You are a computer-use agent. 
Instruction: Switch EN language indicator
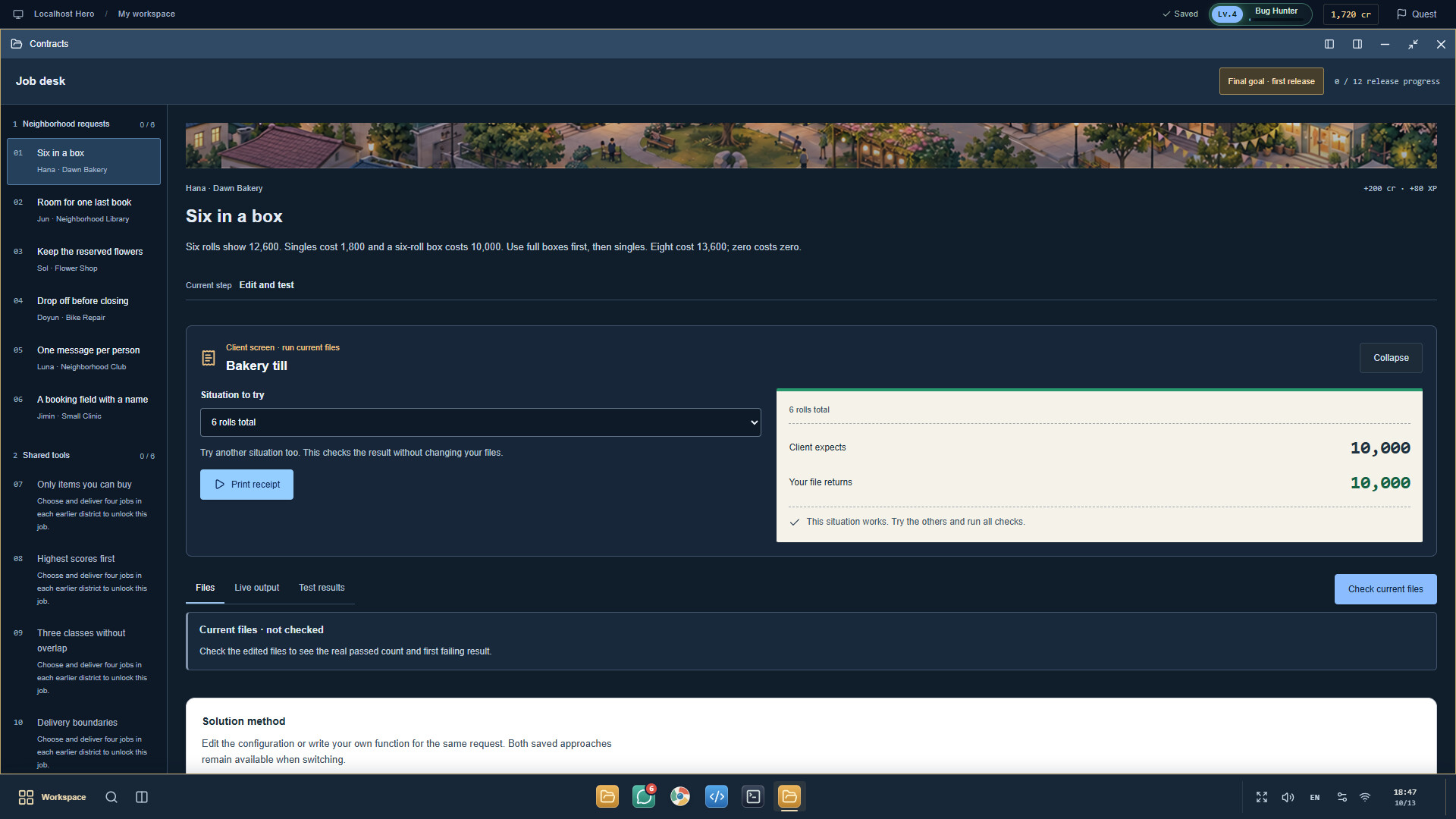pyautogui.click(x=1315, y=797)
